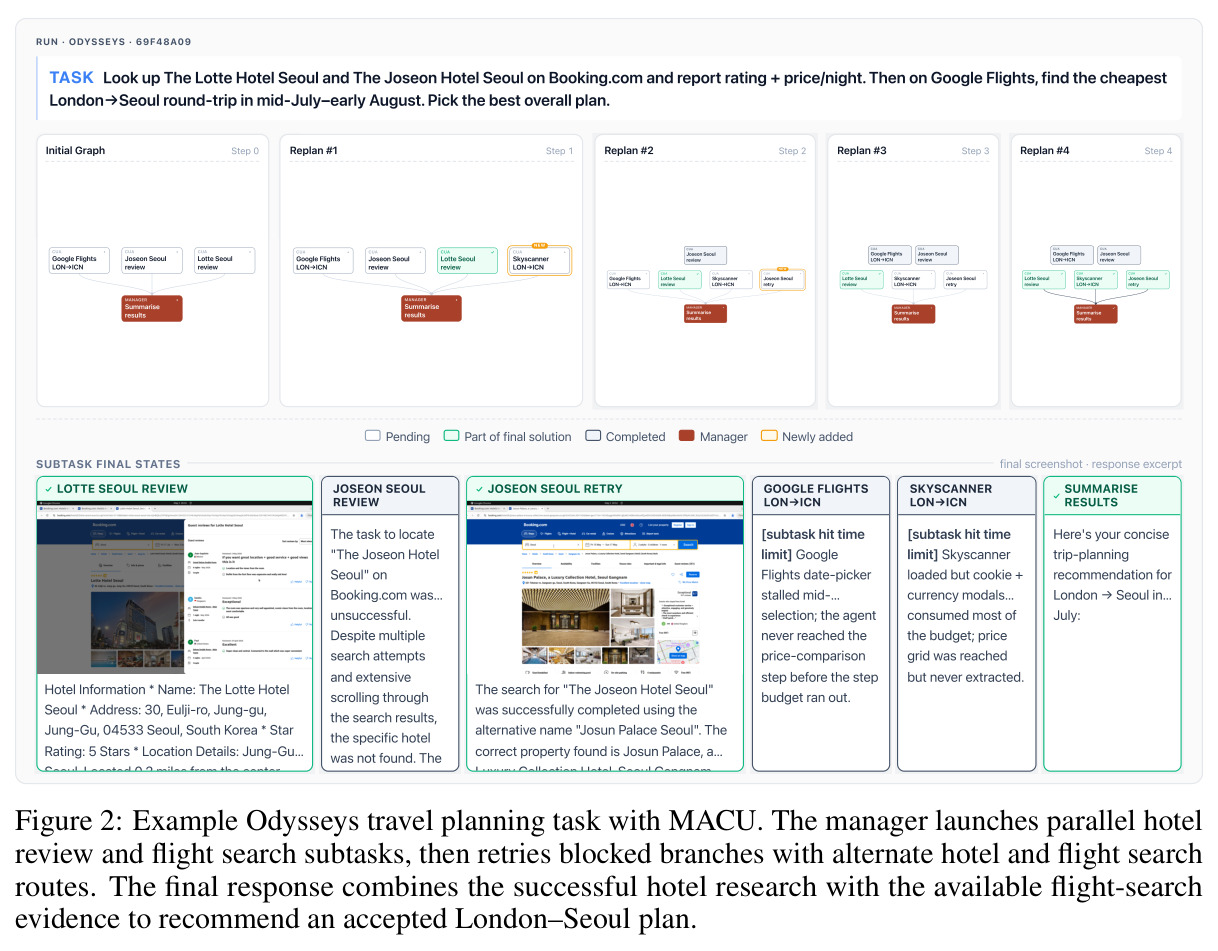This screenshot has height=951, width=1218.
Task: Select the Joseon Seoul retry node in Replan #4
Action: tap(1148, 280)
